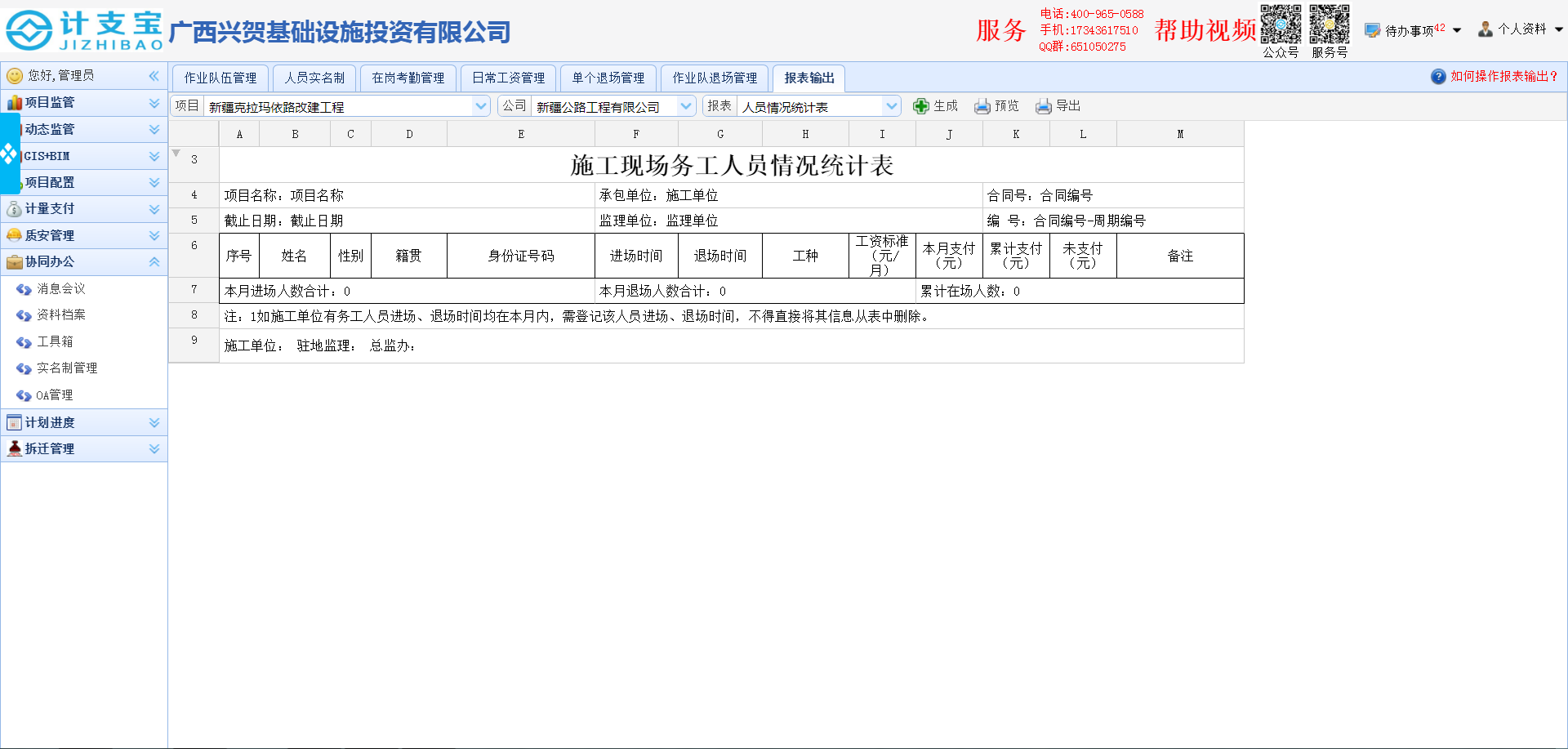
Task: Click the 计划进度 calendar icon
Action: 14,422
